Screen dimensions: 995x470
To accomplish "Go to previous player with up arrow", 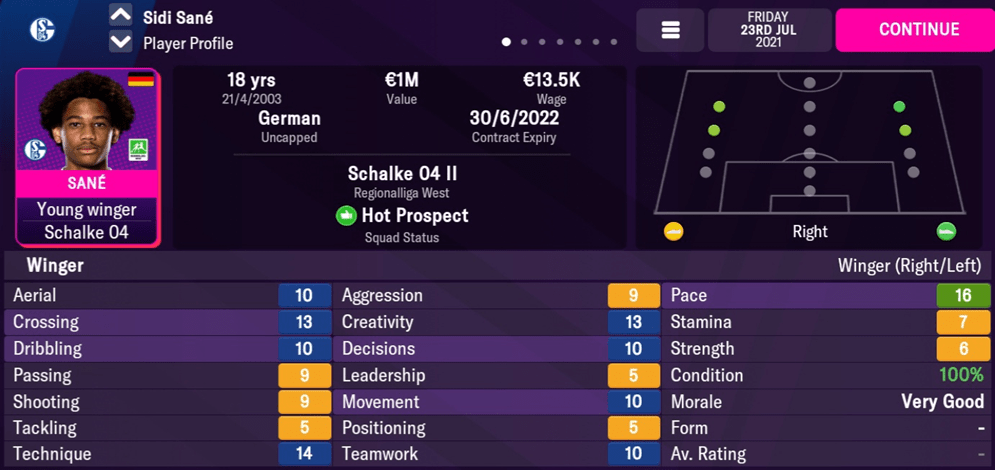I will (120, 16).
